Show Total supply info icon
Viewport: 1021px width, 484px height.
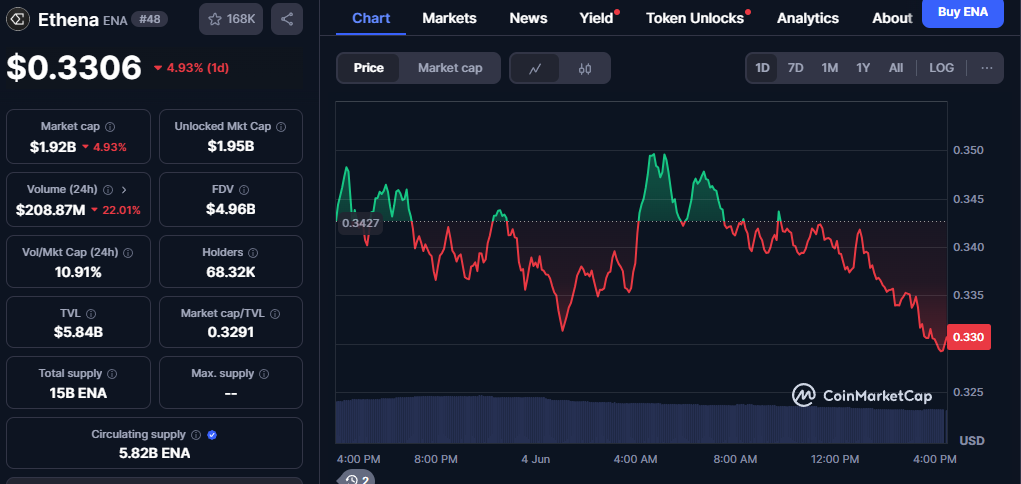[112, 374]
